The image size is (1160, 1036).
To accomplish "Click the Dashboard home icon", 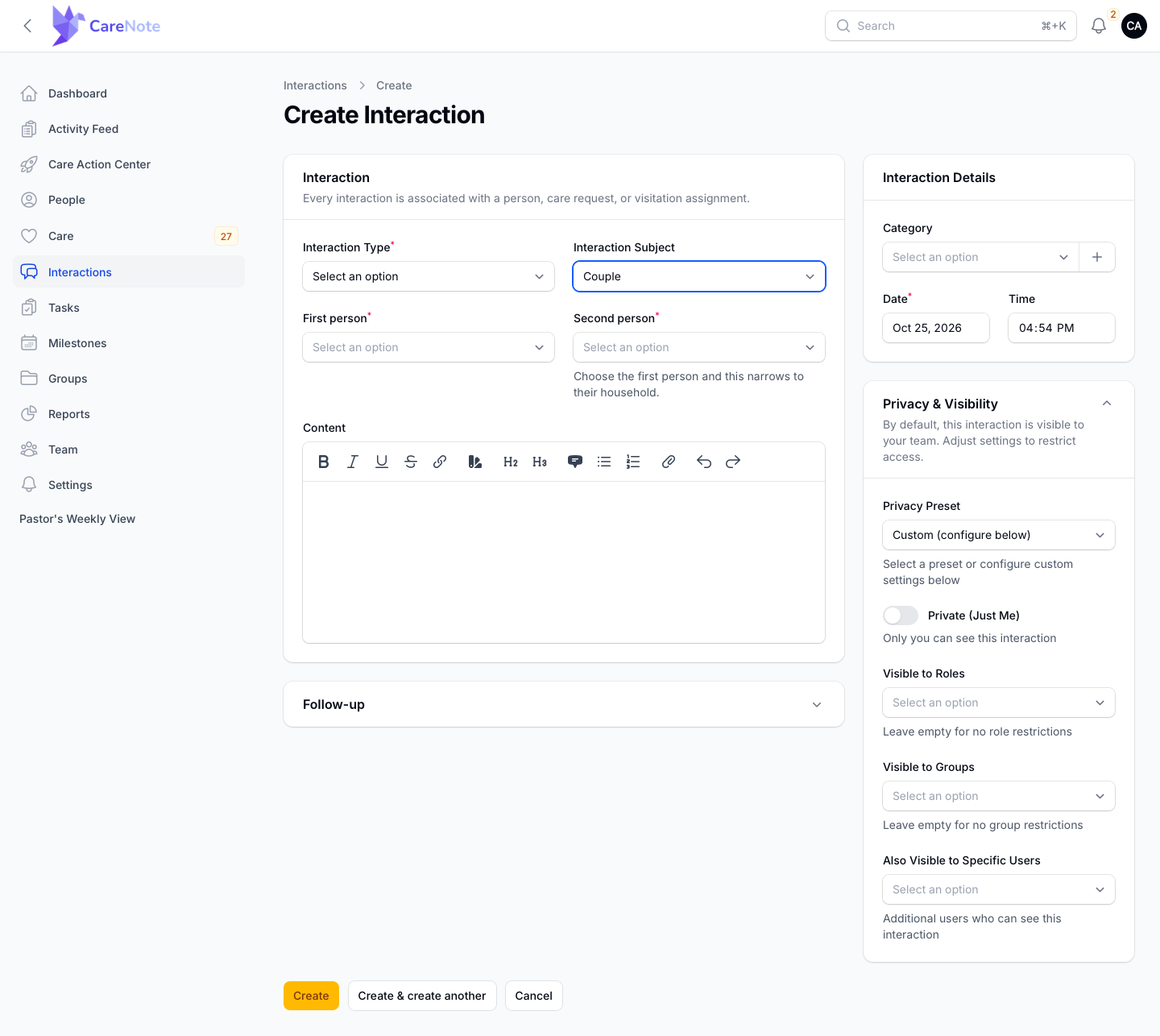I will (x=29, y=93).
